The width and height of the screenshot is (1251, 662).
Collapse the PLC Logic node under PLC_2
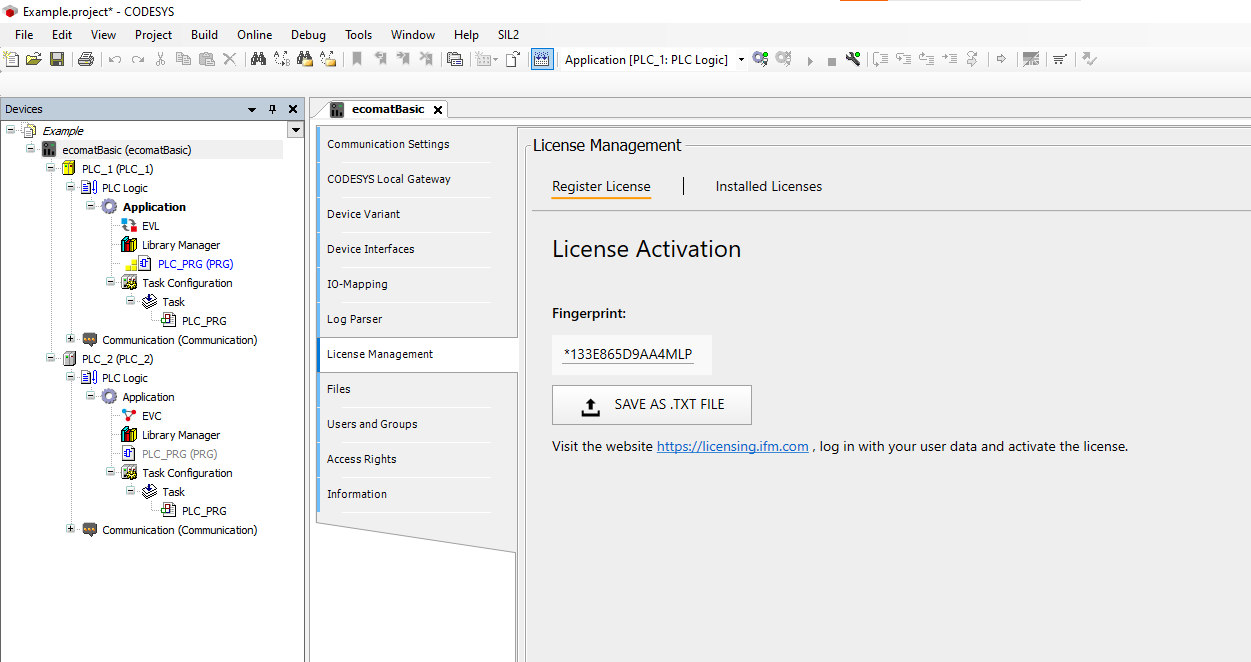[x=70, y=377]
